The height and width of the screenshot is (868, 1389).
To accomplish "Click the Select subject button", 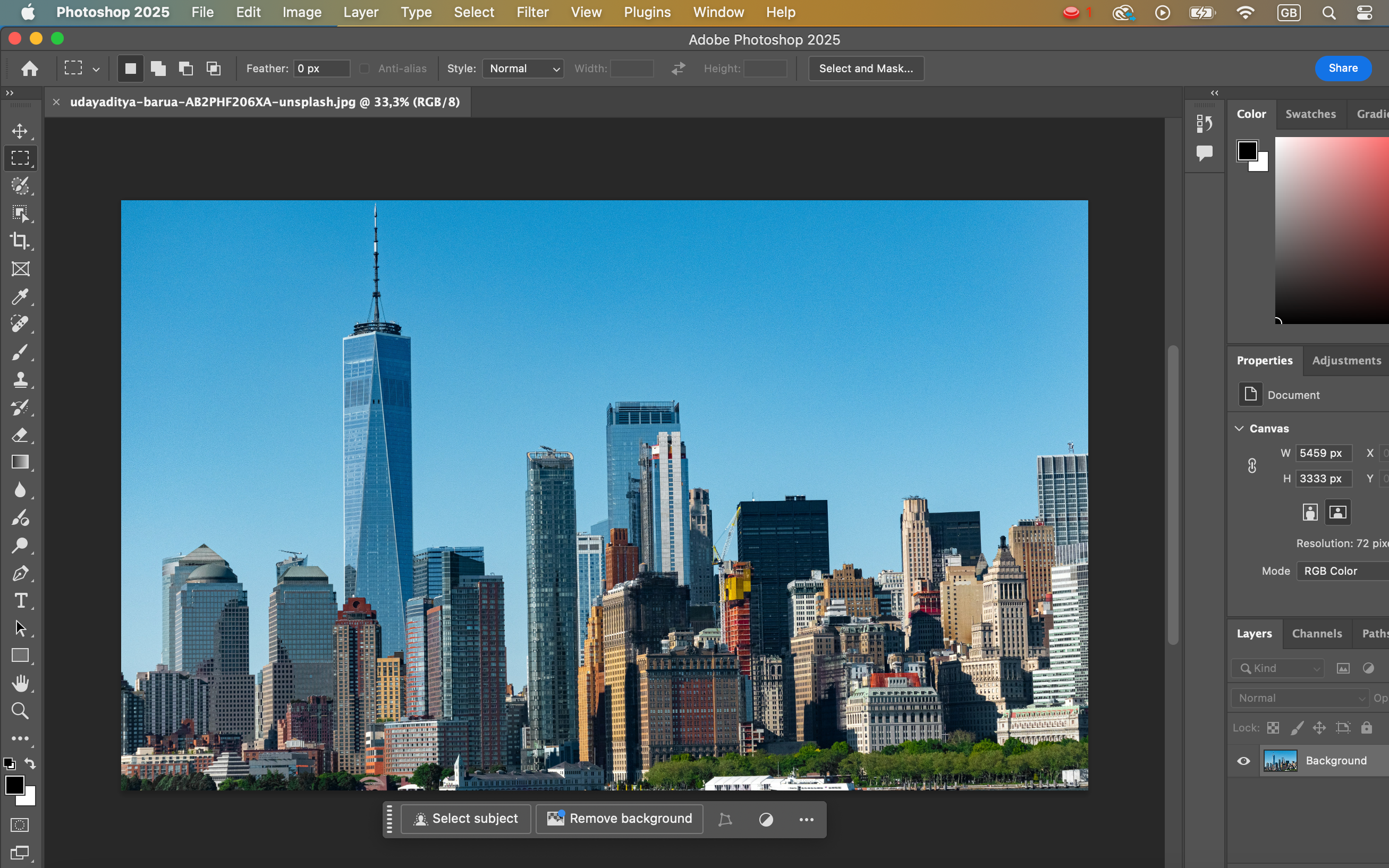I will [x=465, y=819].
